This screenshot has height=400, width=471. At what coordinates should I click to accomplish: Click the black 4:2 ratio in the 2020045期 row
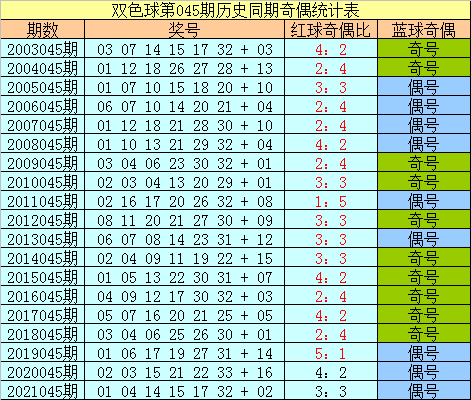pos(331,372)
